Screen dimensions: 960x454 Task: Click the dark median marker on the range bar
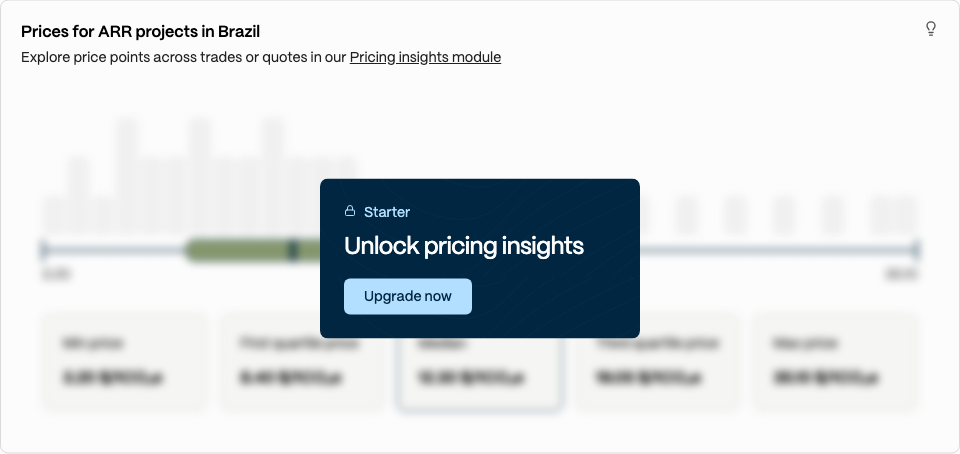[293, 250]
